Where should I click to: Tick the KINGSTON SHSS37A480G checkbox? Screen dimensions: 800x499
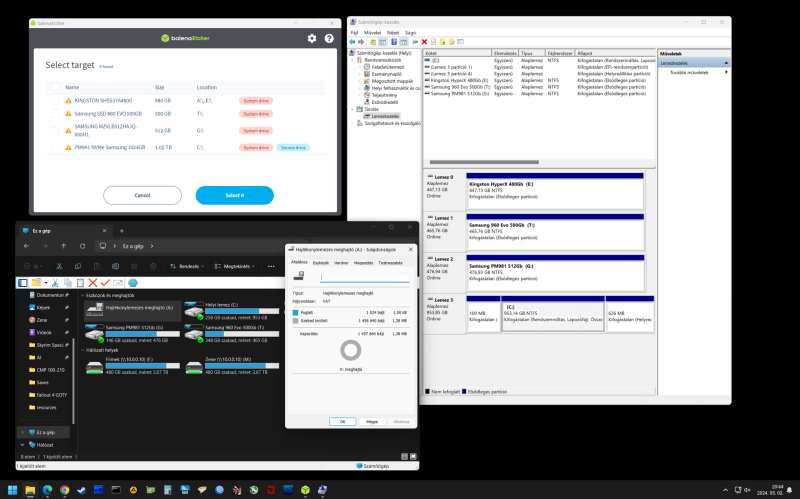(x=55, y=101)
